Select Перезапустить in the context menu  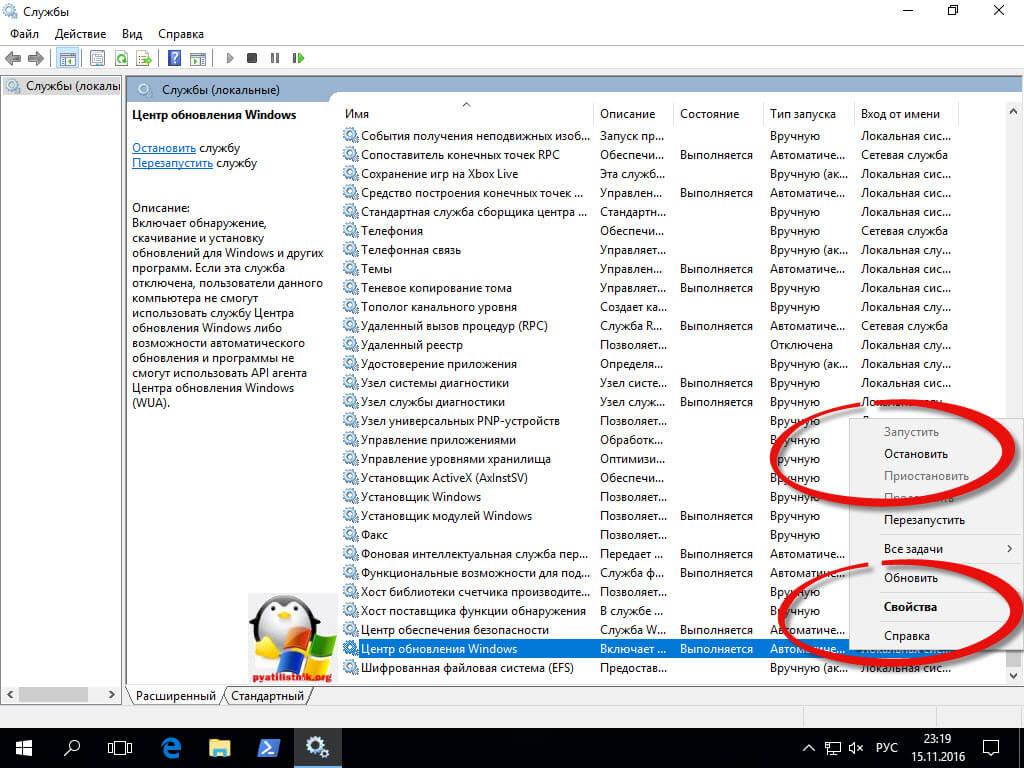tap(924, 520)
